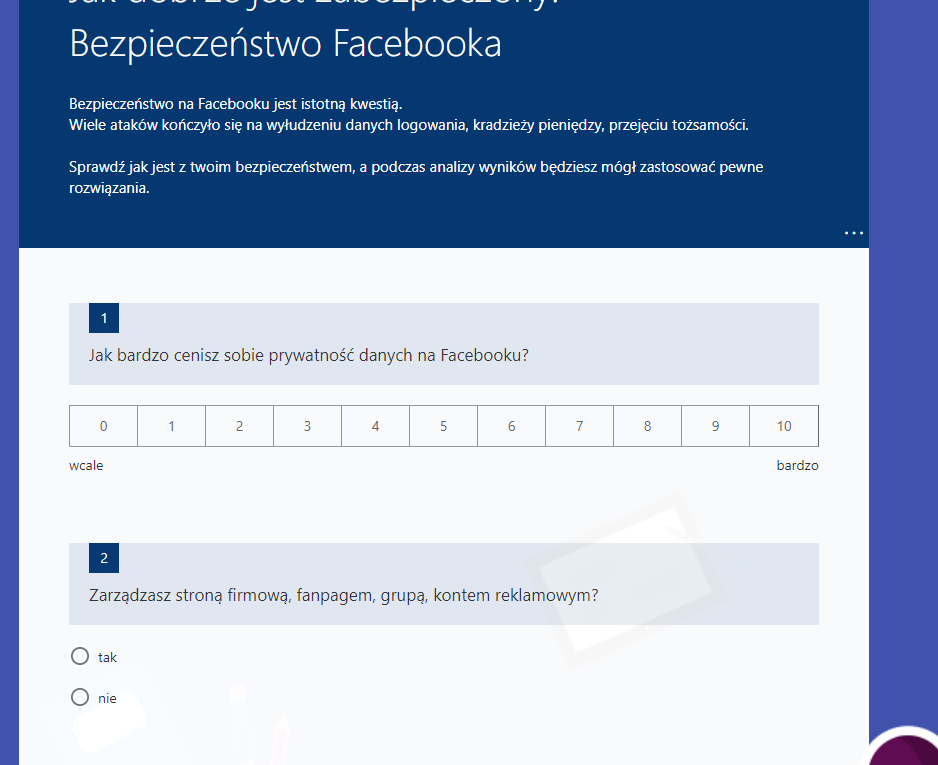
Task: Click the purple round button at bottom corner
Action: click(x=904, y=748)
